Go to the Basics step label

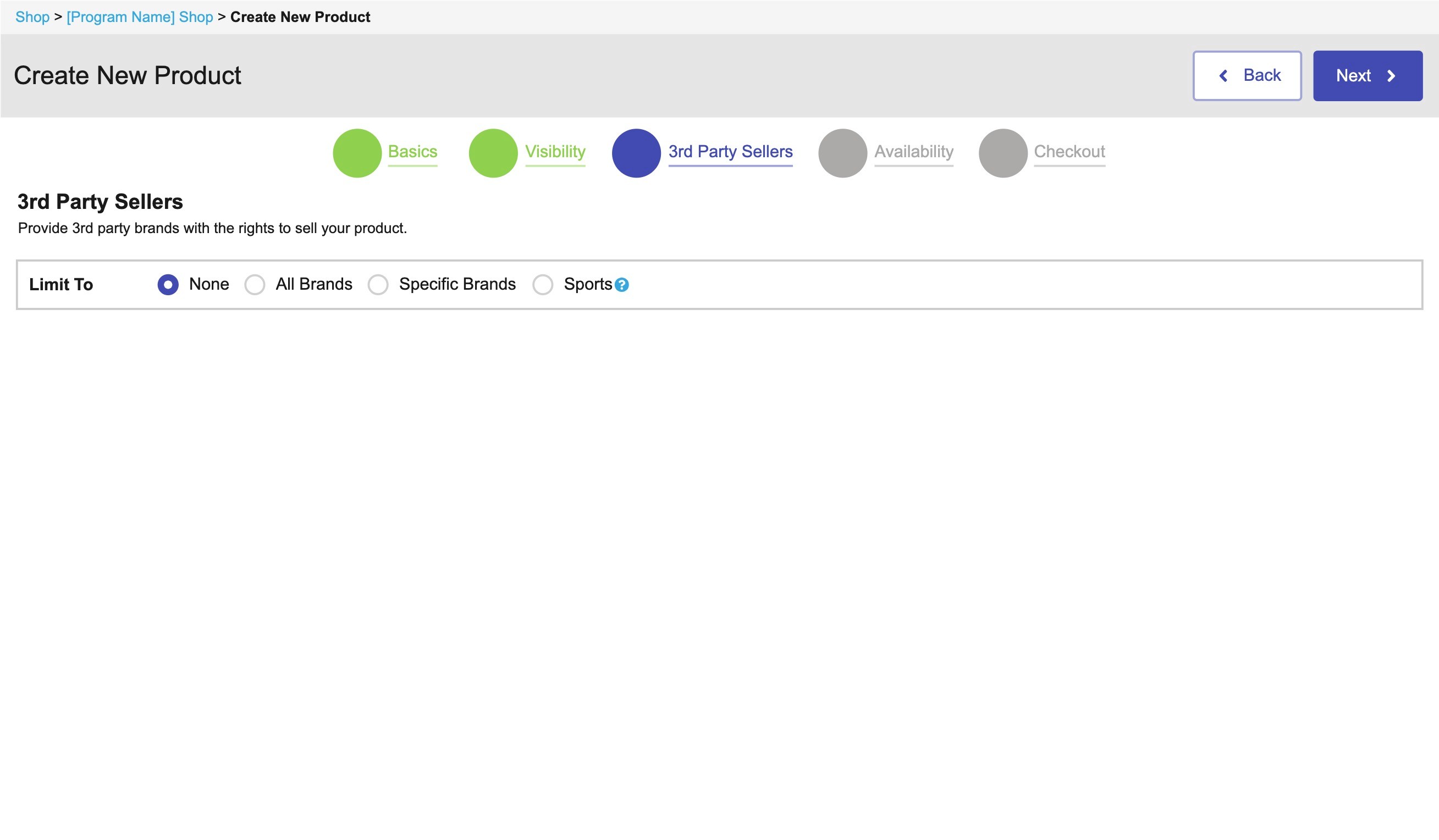point(412,151)
